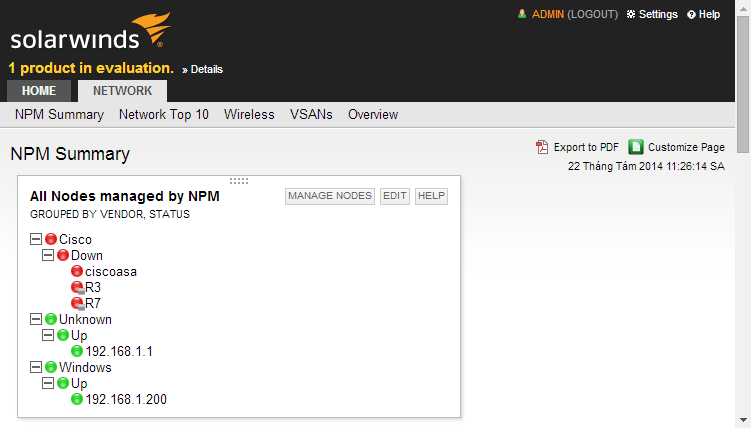Click the red status icon beside R7
The width and height of the screenshot is (751, 428).
click(77, 304)
